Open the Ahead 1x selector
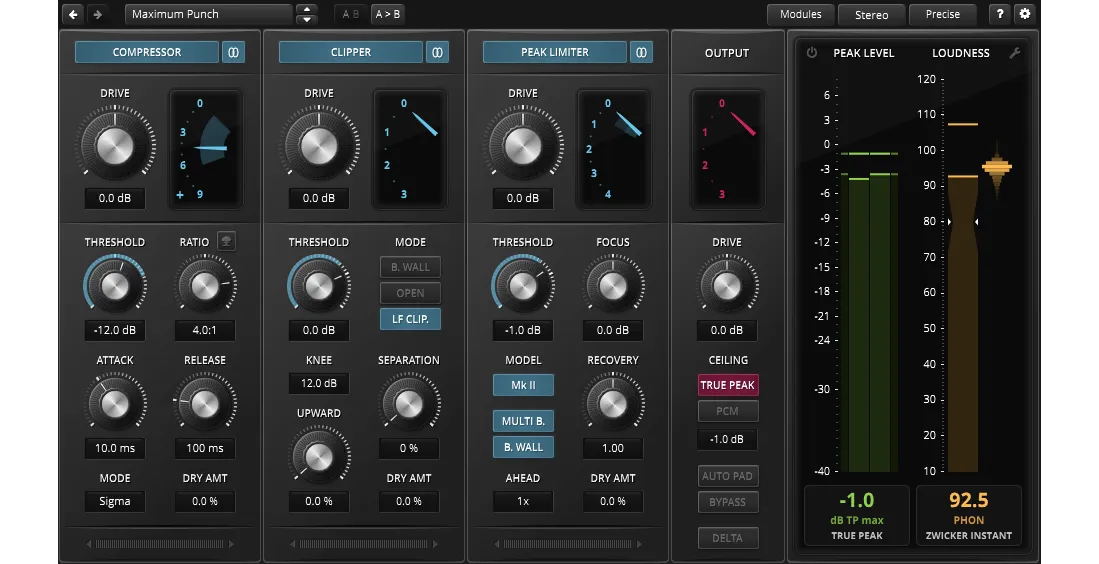Screen dimensions: 1099x564 pyautogui.click(x=523, y=501)
